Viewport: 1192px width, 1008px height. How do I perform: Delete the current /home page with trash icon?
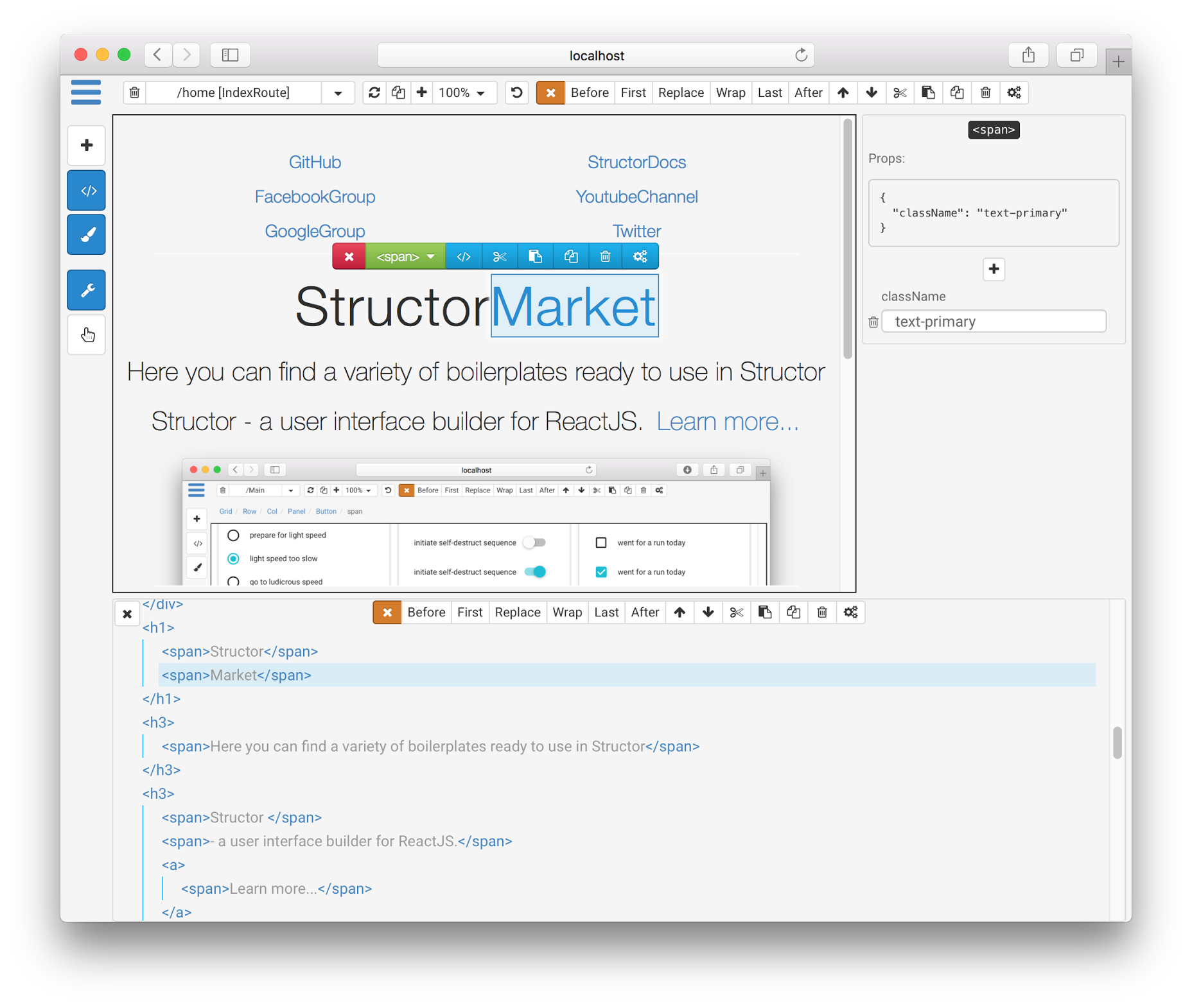pos(134,92)
